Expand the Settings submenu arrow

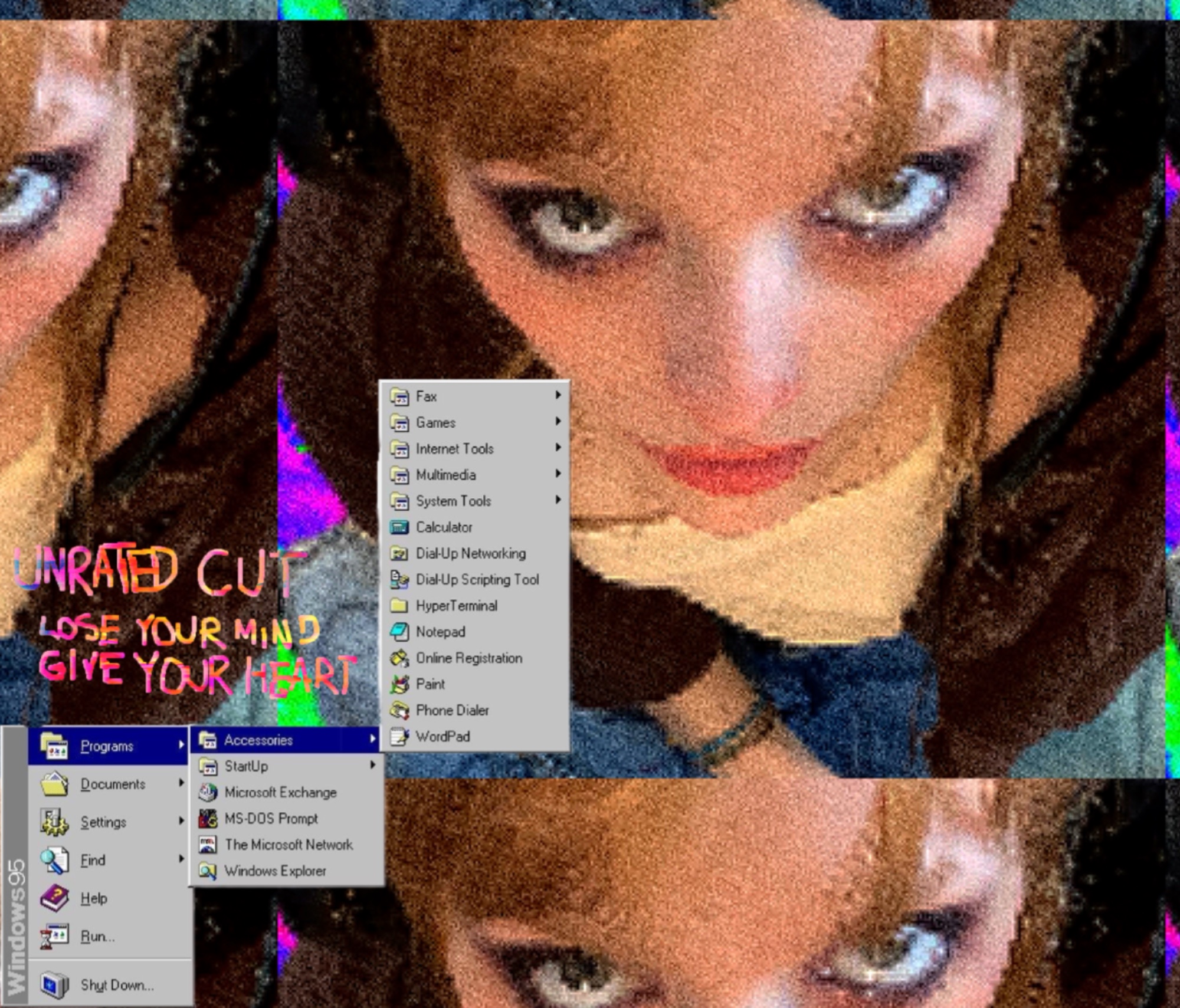tap(181, 821)
